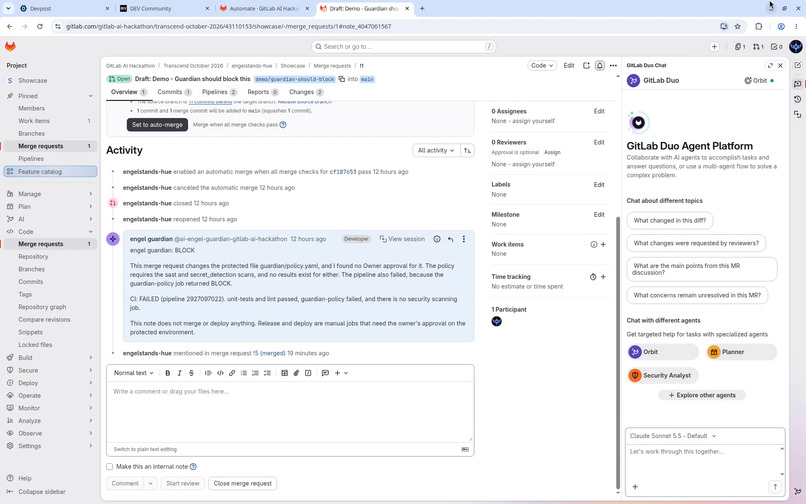Start a new Duo chat from side rail
This screenshot has height=504, width=806.
797,65
